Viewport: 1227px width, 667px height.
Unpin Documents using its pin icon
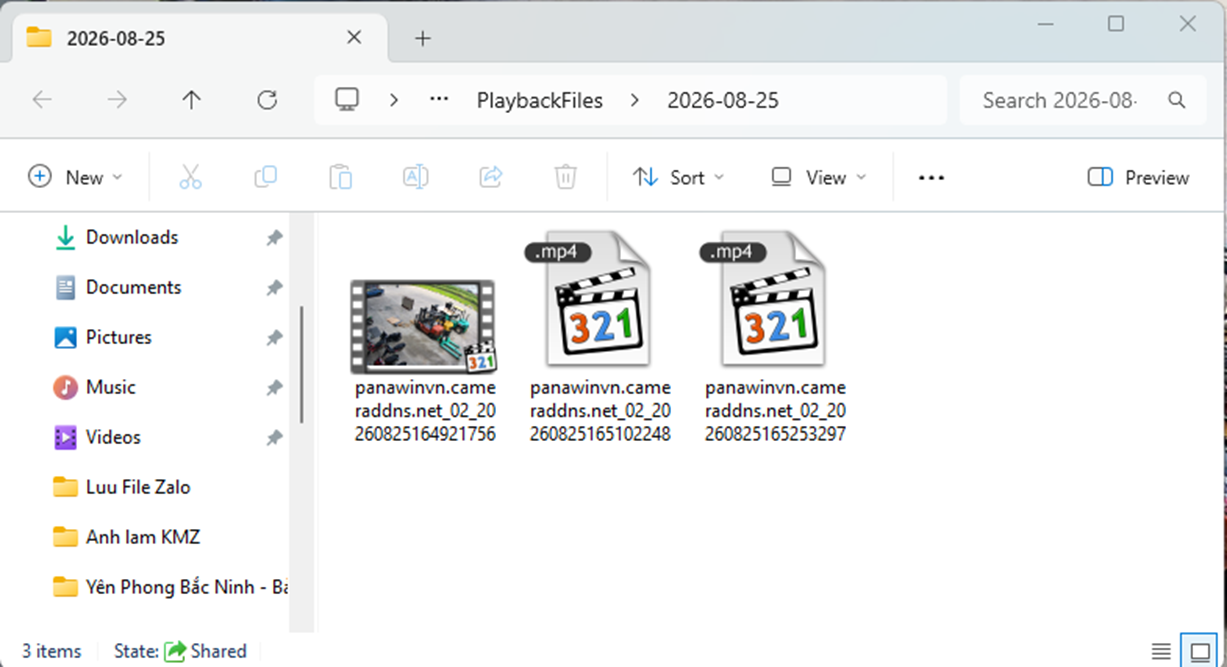point(274,288)
